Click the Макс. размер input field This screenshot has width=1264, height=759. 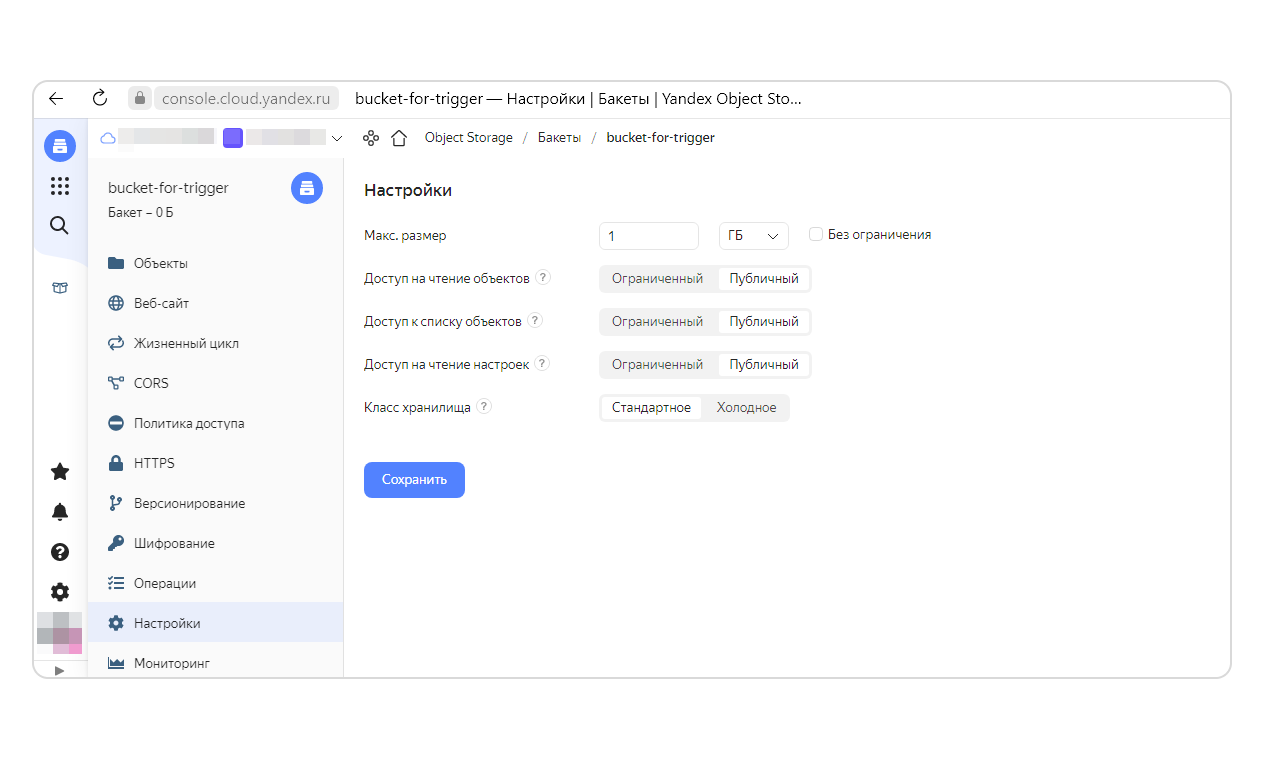pos(648,236)
